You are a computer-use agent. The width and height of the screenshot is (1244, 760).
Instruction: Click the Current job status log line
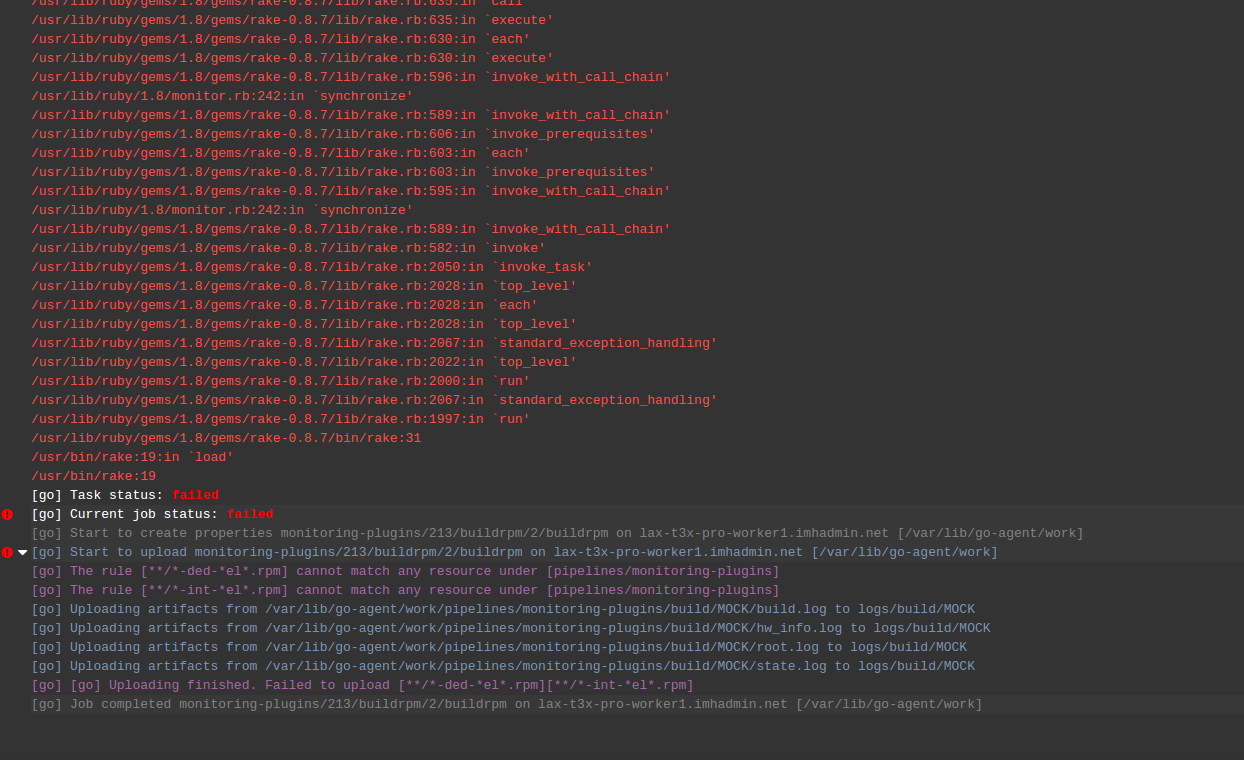click(152, 514)
